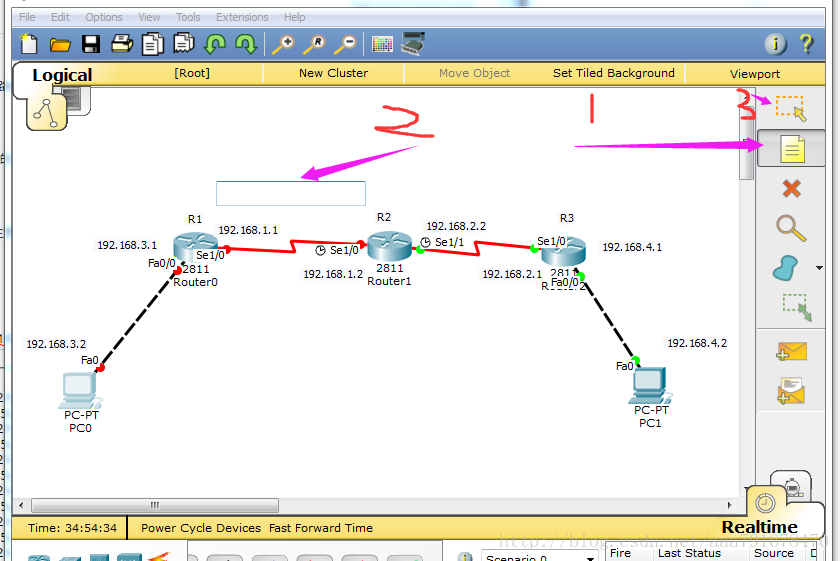The width and height of the screenshot is (840, 561).
Task: Click the vertical scrollbar thumb
Action: pos(746,142)
